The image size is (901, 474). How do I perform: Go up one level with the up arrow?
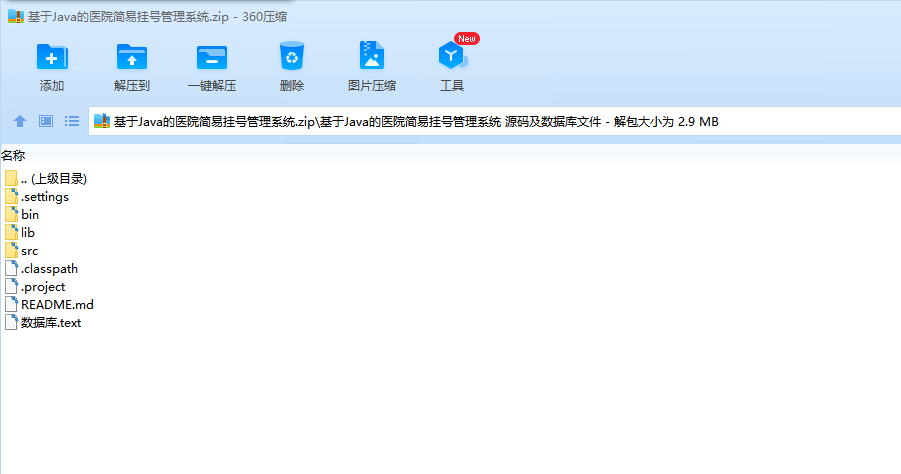pos(20,121)
